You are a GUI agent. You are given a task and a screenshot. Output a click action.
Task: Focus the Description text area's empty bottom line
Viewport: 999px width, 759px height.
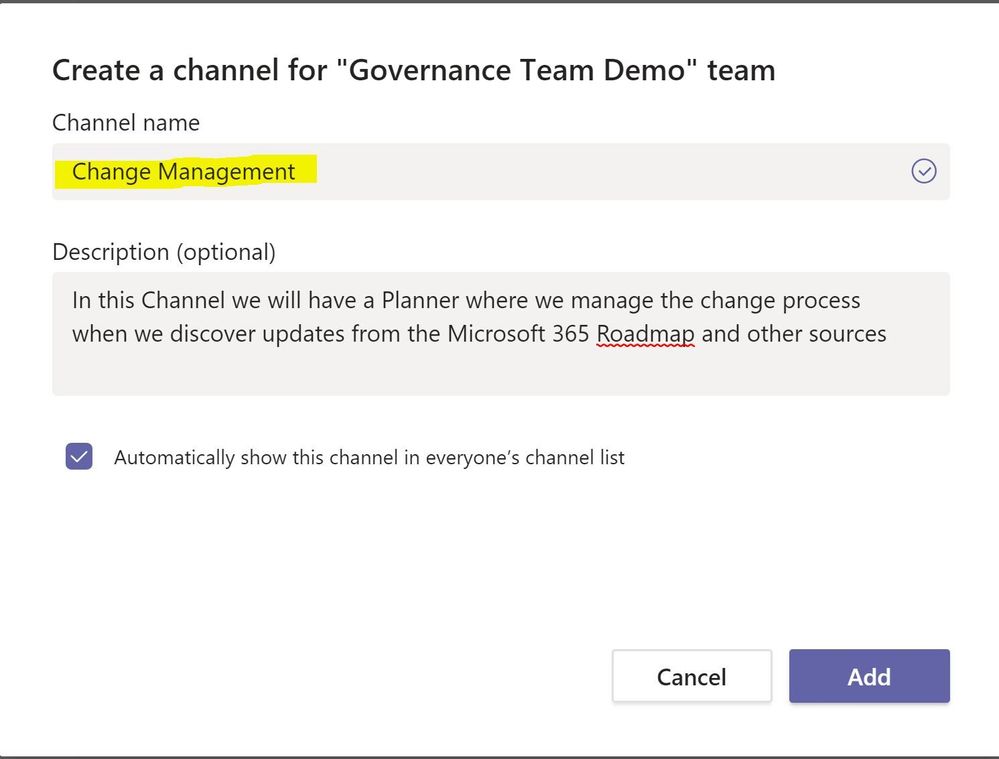500,370
